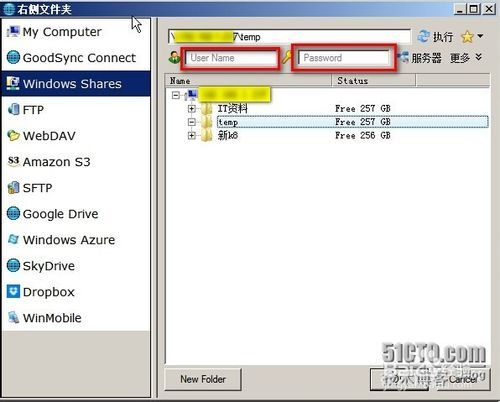Click the Windows Azure icon
The height and width of the screenshot is (402, 500).
point(13,239)
